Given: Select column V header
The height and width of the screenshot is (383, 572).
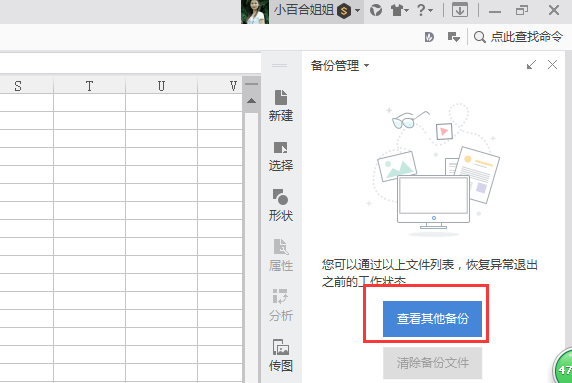Looking at the screenshot, I should tap(220, 86).
